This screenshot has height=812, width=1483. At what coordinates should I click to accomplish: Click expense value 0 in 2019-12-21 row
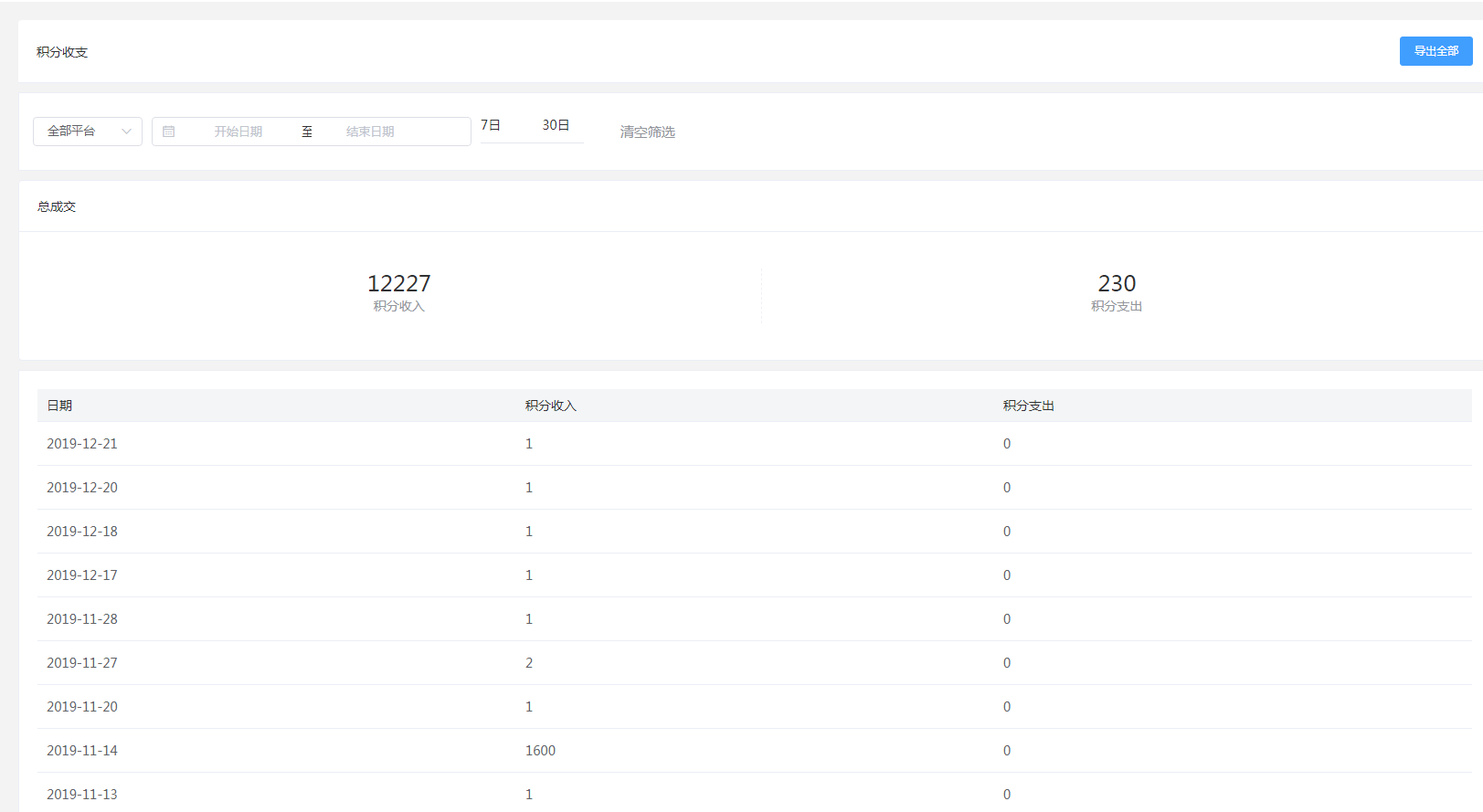click(x=1007, y=444)
